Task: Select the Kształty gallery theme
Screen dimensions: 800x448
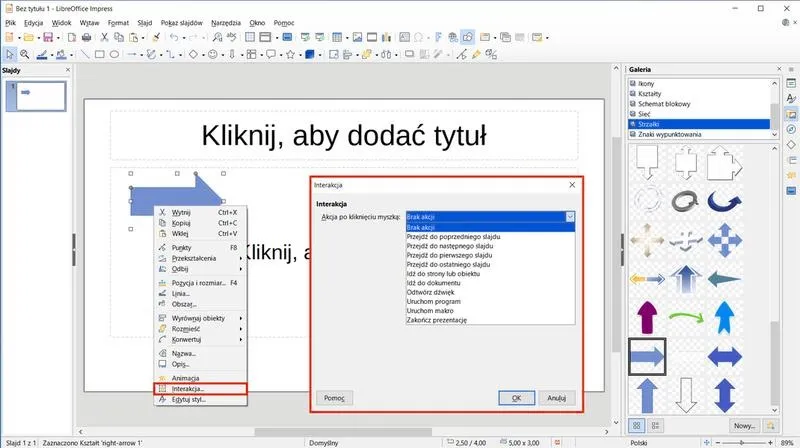Action: (699, 93)
